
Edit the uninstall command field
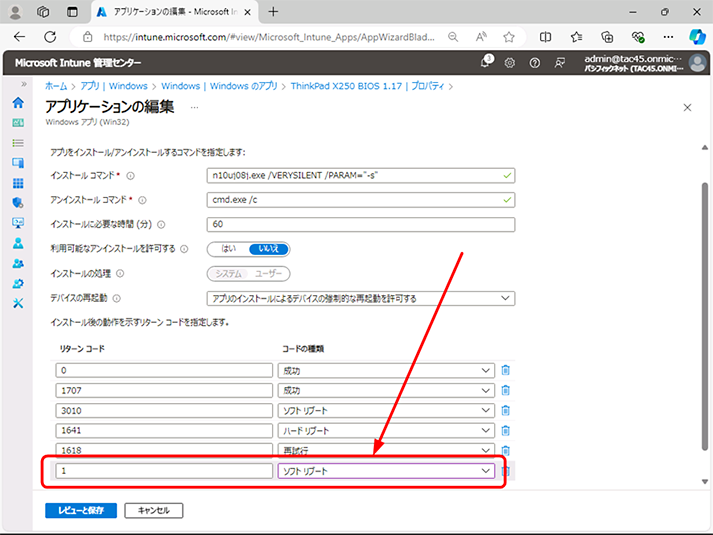coord(361,200)
